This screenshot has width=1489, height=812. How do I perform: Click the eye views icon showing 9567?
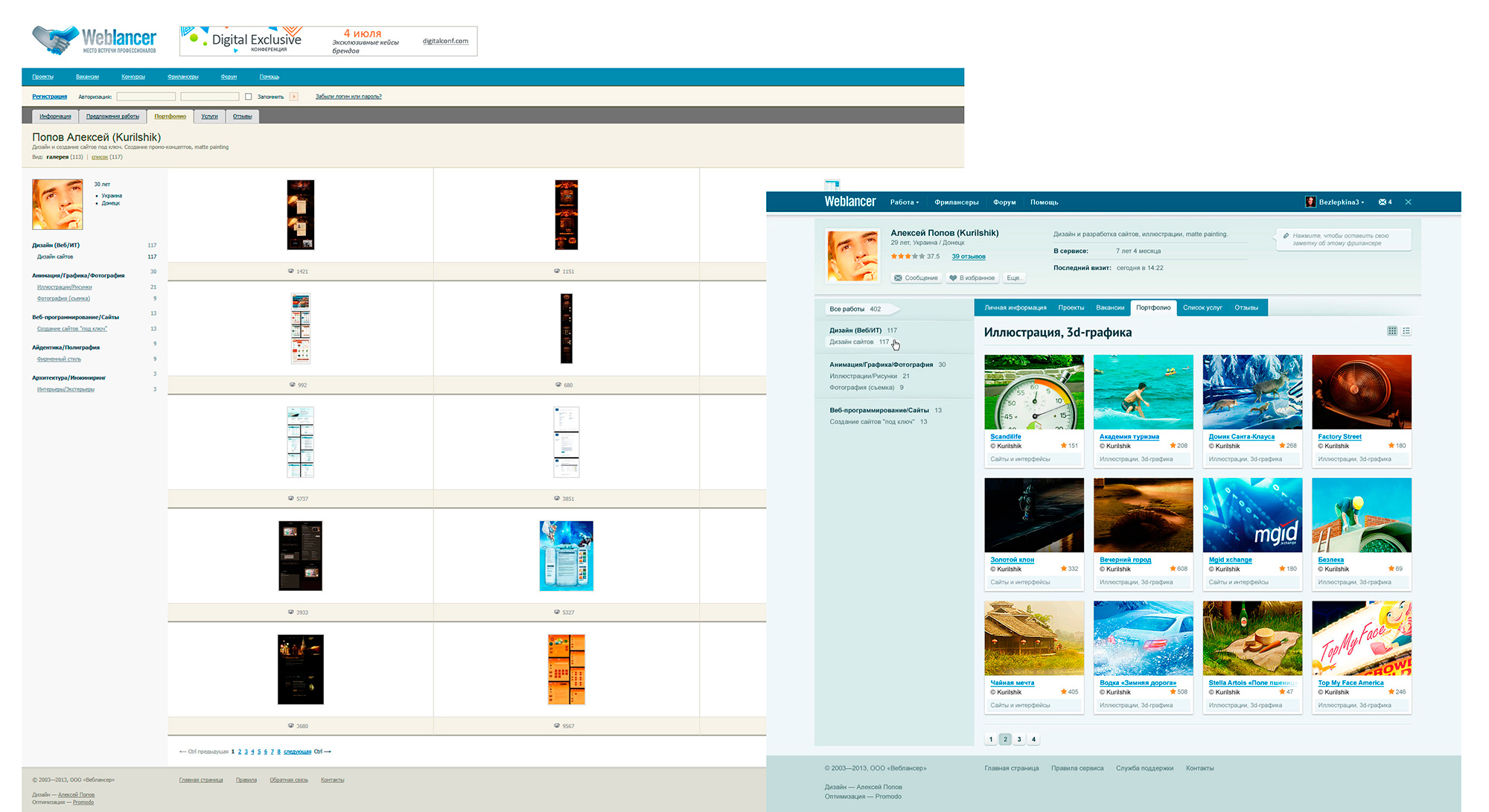point(557,726)
